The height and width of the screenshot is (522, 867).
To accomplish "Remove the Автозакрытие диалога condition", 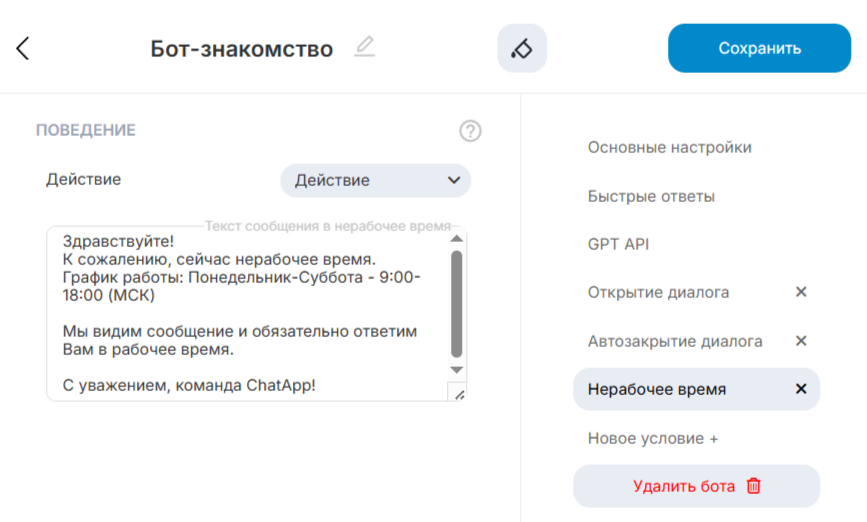I will tap(800, 341).
